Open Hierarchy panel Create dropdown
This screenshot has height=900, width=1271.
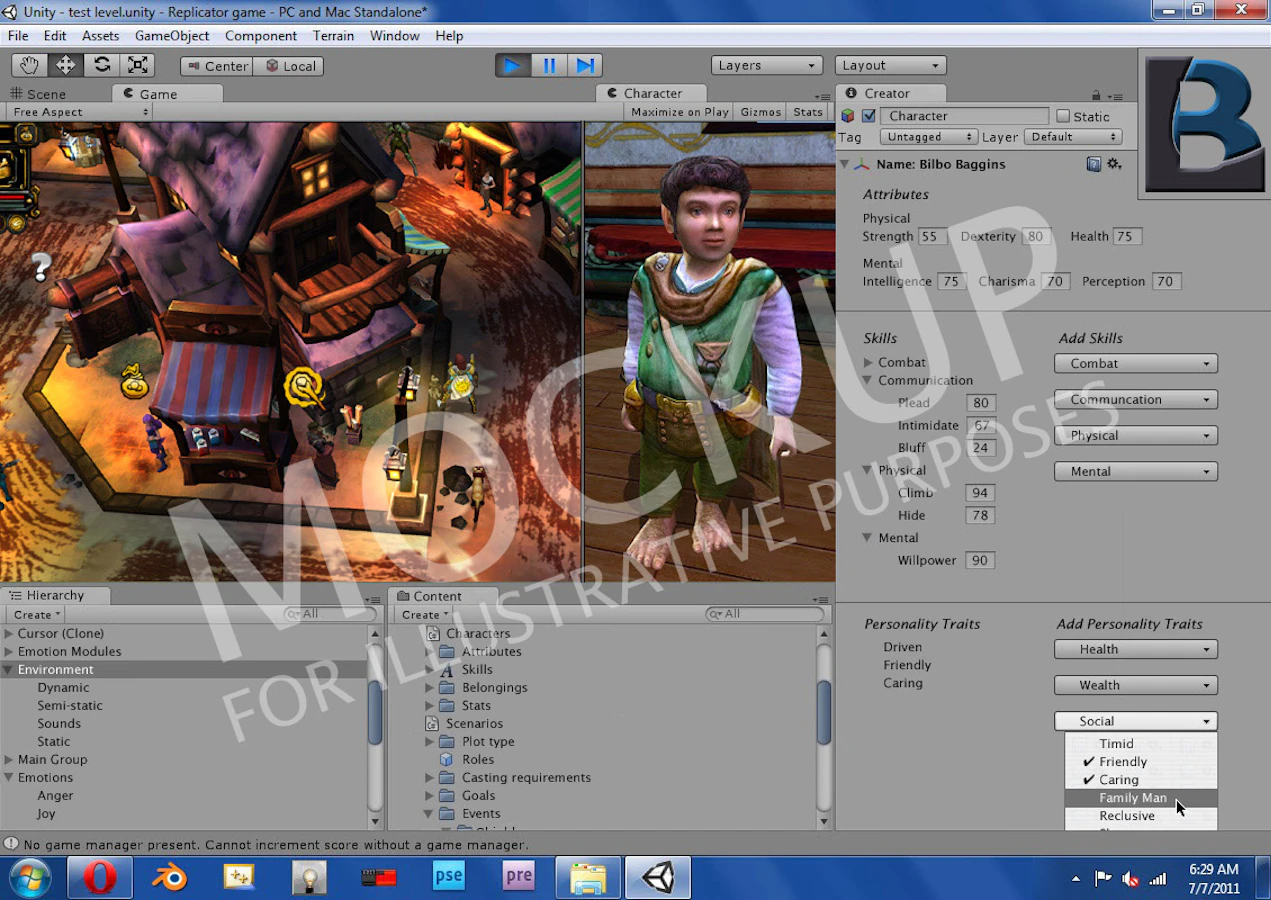(36, 615)
